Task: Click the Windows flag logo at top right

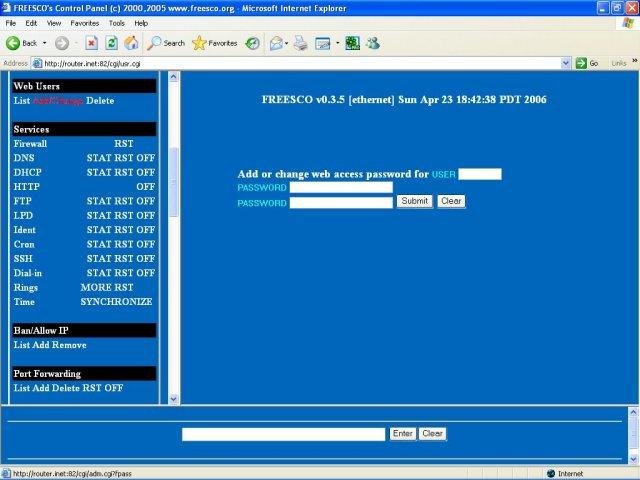Action: (x=628, y=23)
